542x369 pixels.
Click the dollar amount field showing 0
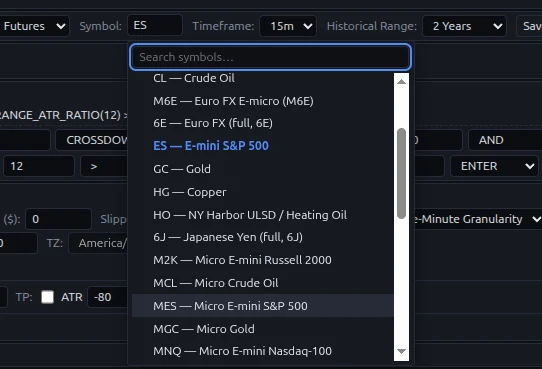(58, 219)
